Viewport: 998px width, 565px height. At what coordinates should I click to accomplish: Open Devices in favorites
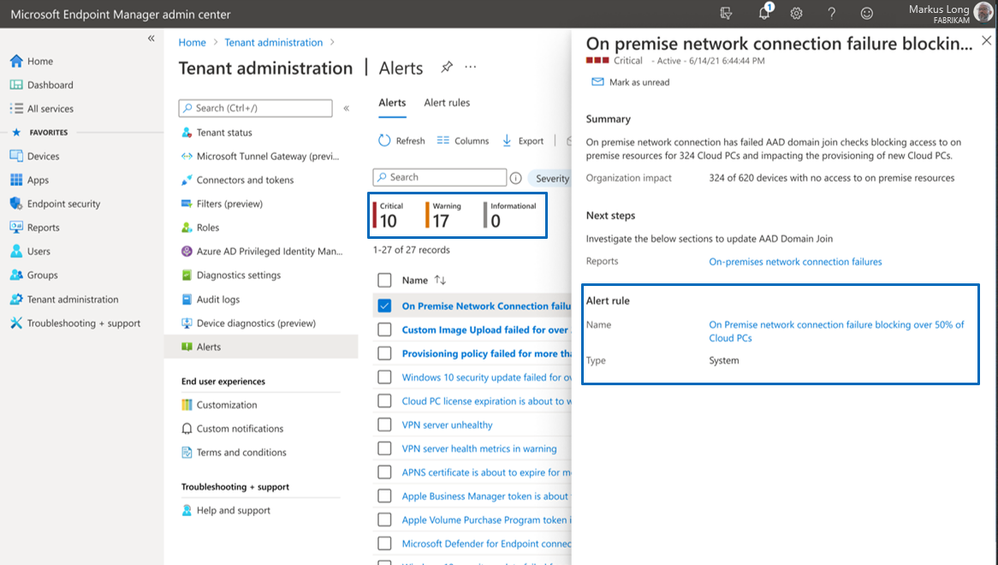(34, 156)
